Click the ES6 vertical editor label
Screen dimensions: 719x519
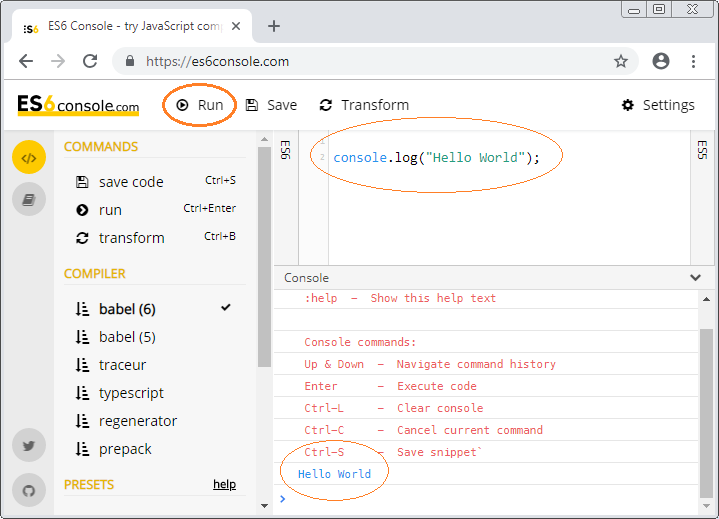click(x=285, y=150)
